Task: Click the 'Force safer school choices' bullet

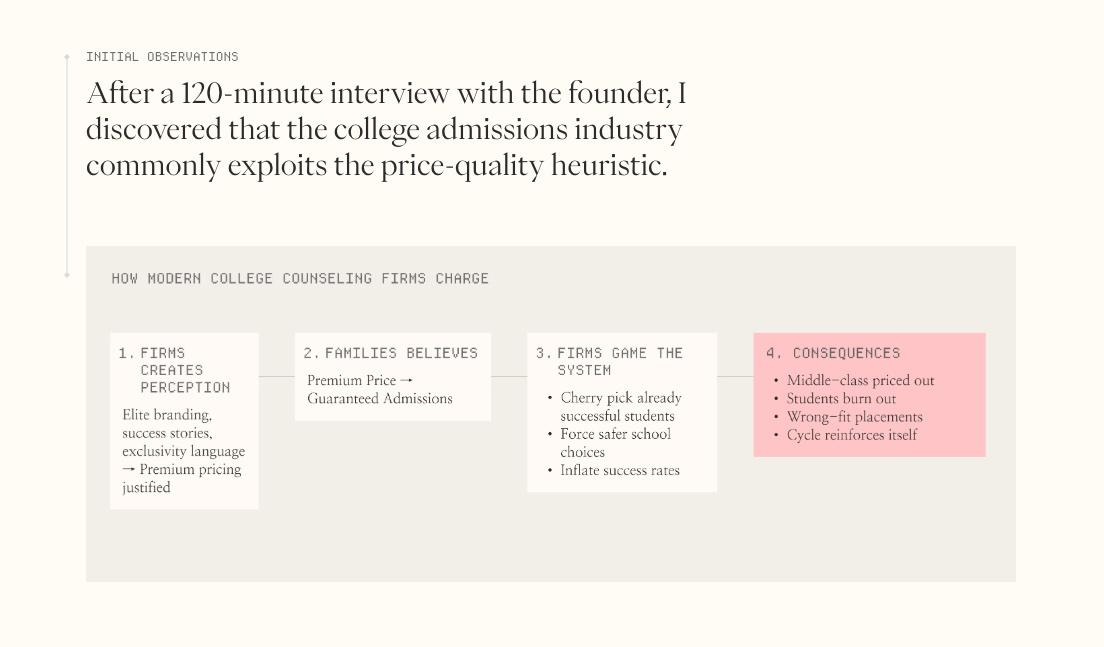Action: coord(615,443)
